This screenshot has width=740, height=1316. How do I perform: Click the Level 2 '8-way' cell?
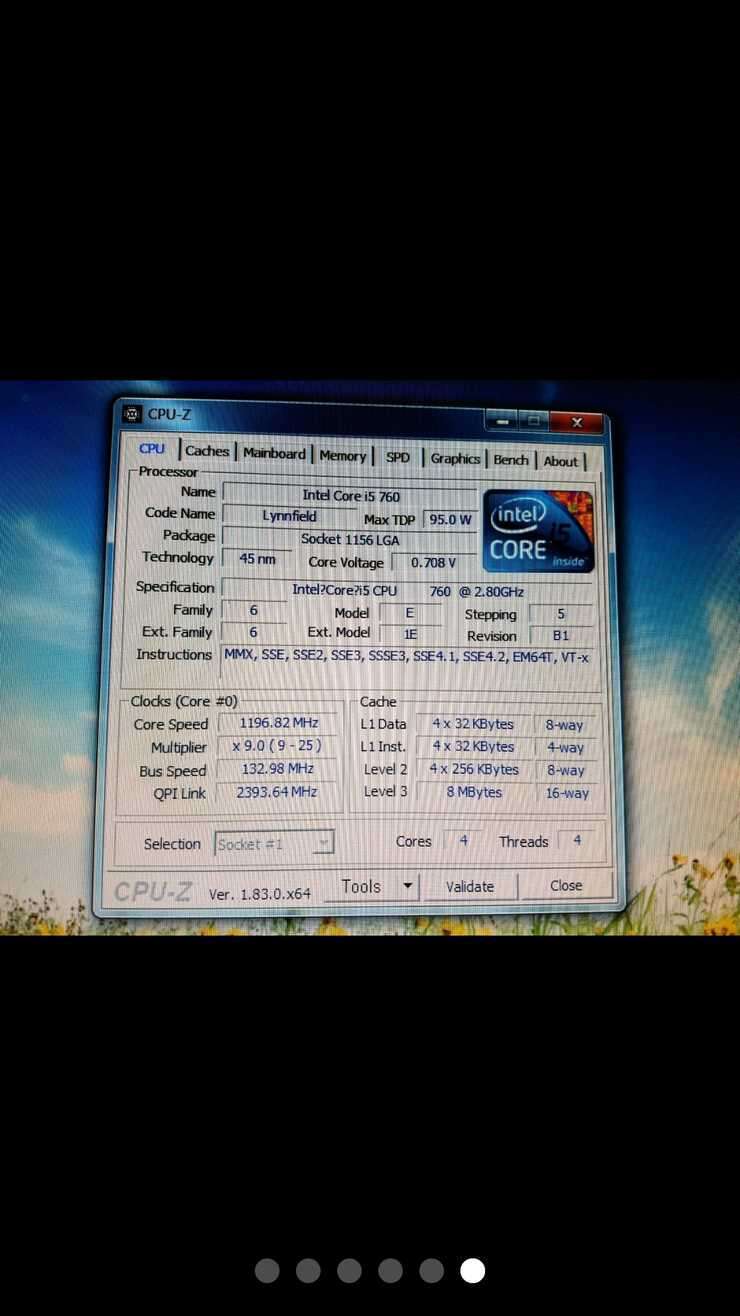[565, 771]
